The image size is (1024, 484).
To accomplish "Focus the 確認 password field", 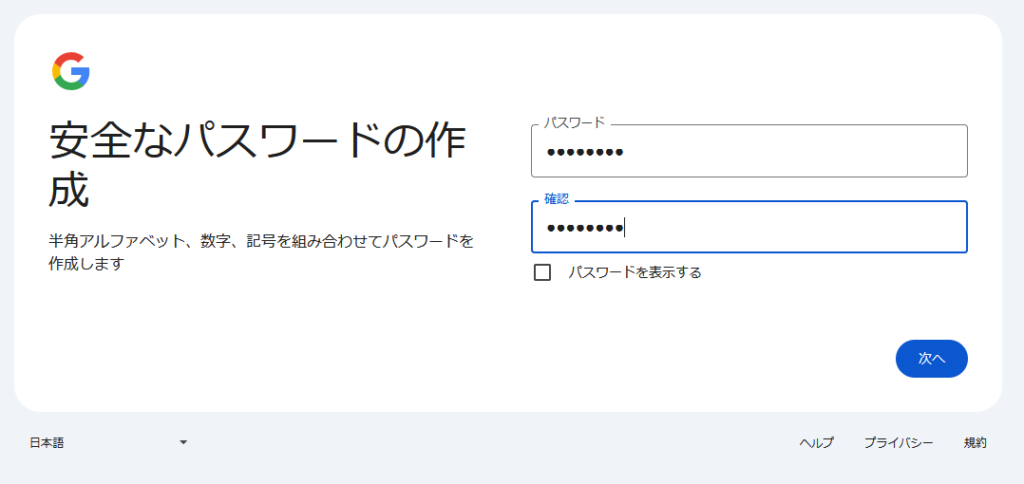I will [749, 228].
